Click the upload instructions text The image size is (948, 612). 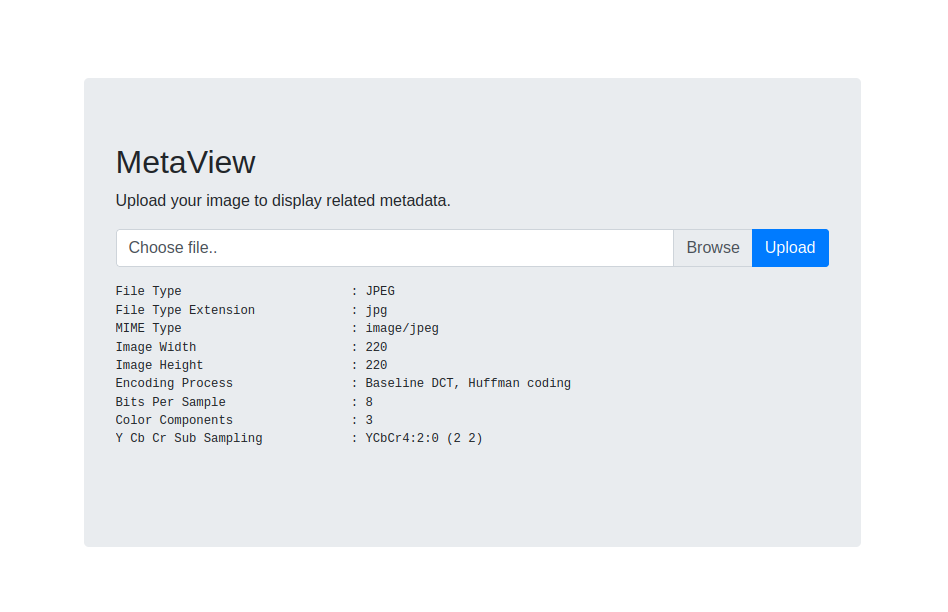(282, 200)
